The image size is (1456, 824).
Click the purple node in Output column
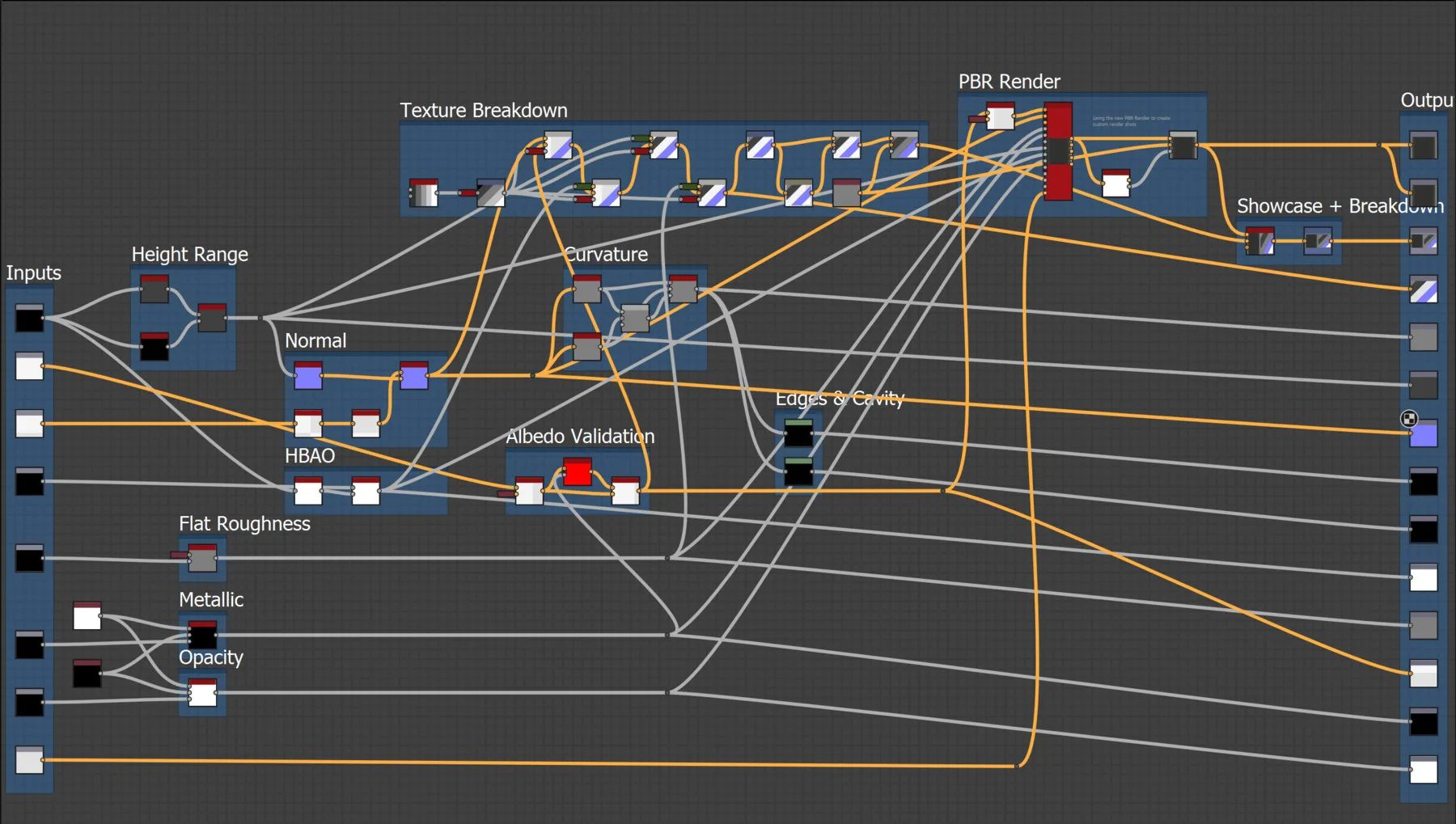click(1424, 433)
